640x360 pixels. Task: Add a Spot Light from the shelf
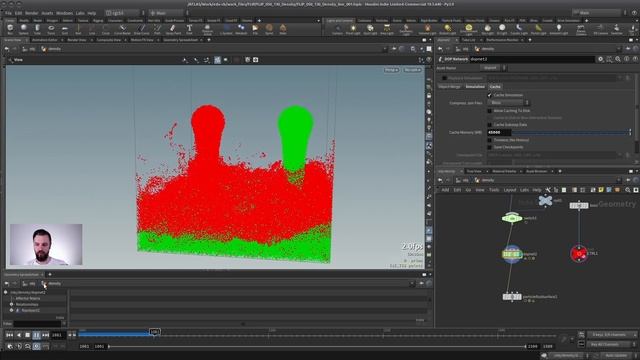[x=370, y=29]
